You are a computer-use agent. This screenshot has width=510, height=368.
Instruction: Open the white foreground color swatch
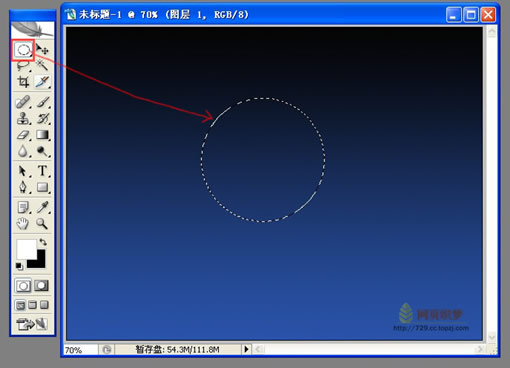tap(26, 249)
